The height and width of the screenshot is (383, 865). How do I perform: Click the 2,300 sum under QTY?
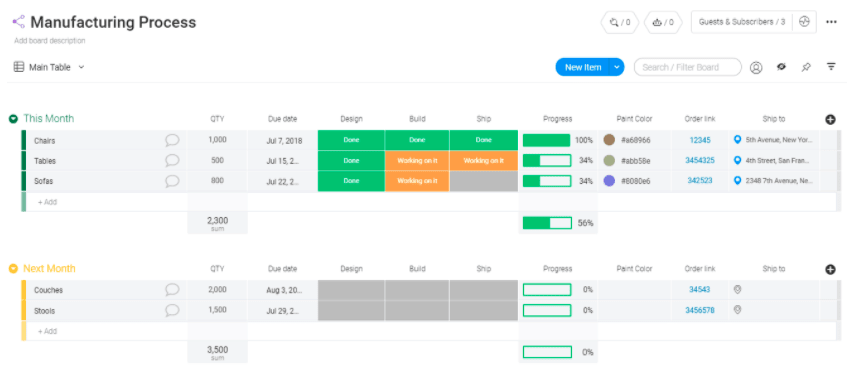point(217,220)
